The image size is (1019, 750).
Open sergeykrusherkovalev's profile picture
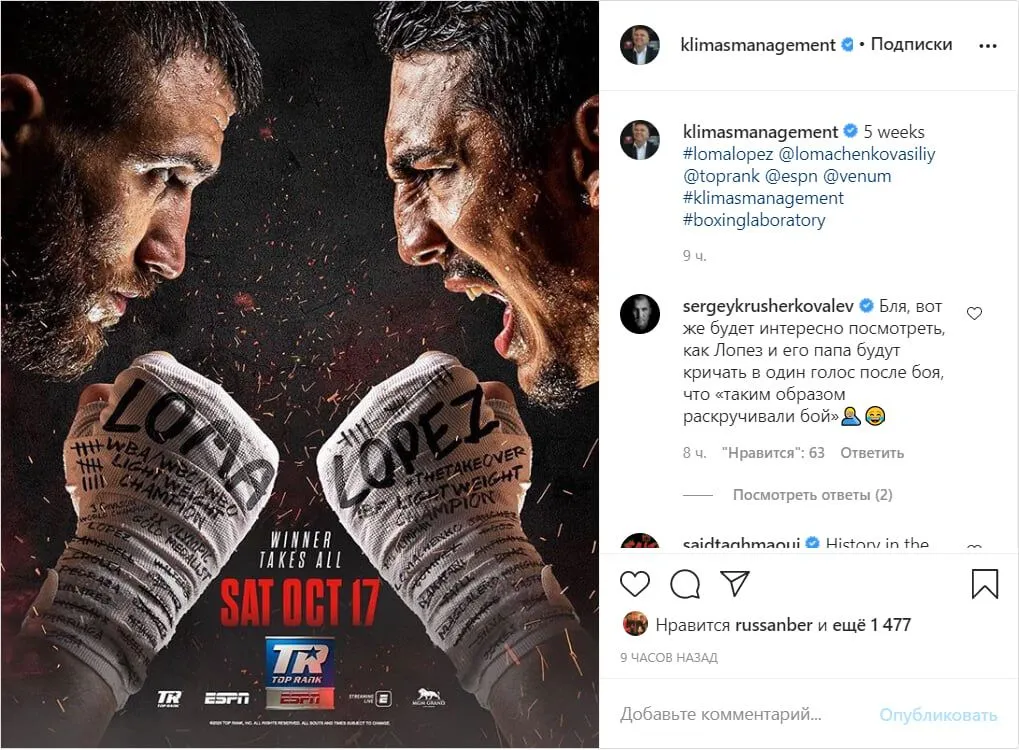coord(640,314)
